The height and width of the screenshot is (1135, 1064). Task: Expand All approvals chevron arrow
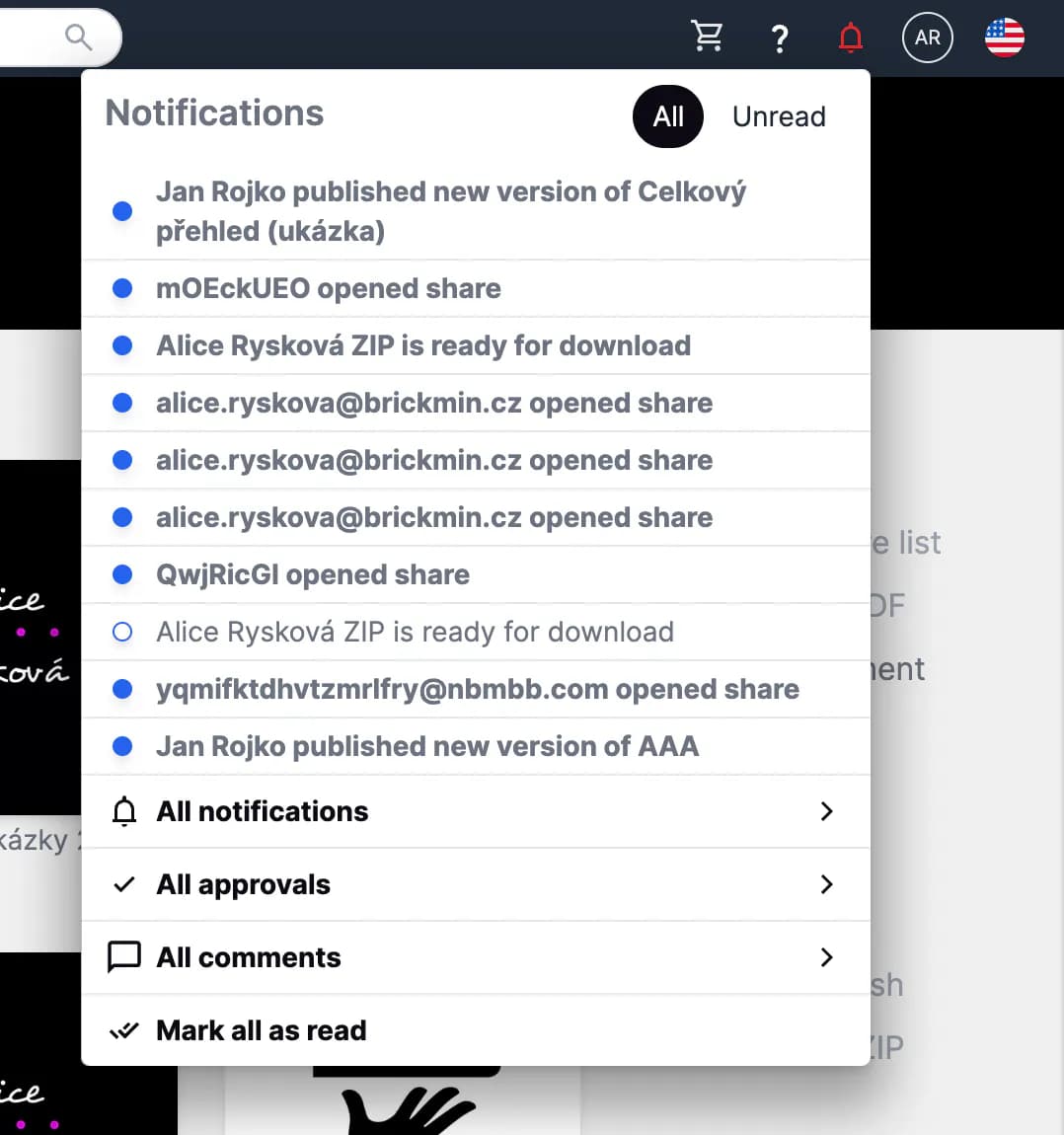click(x=826, y=884)
